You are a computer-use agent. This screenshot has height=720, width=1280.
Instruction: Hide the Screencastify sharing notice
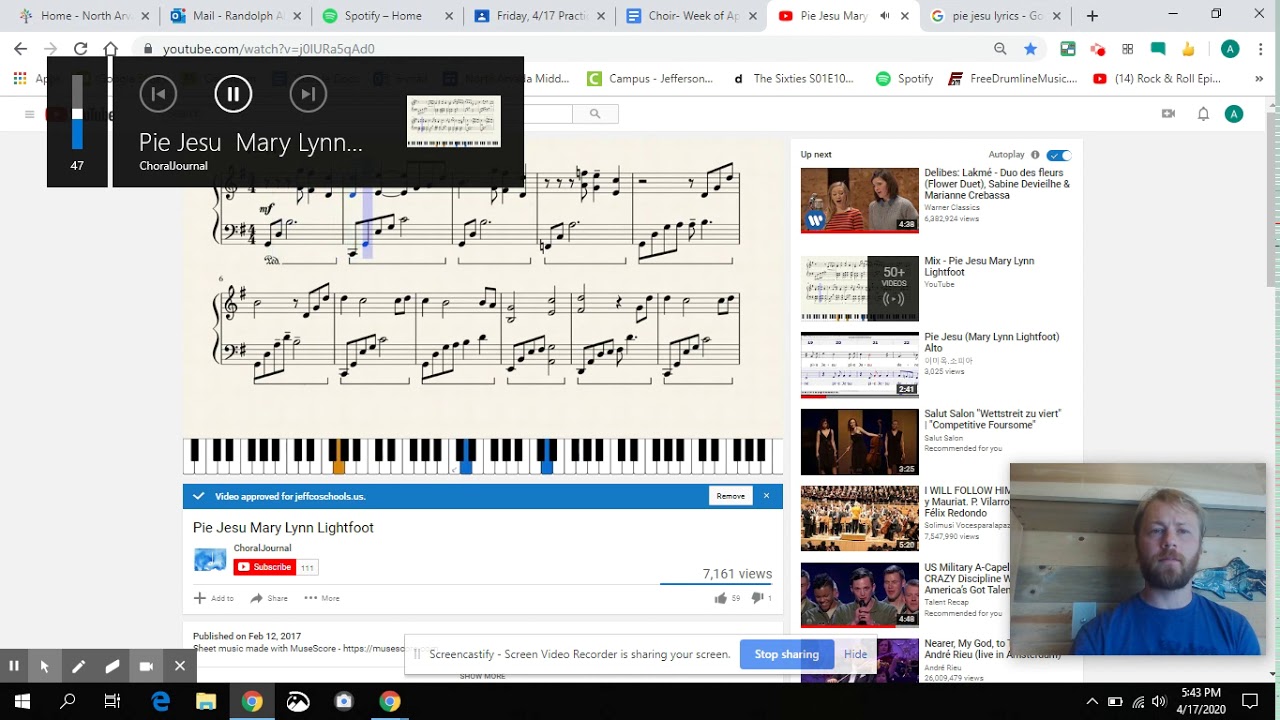click(x=855, y=654)
